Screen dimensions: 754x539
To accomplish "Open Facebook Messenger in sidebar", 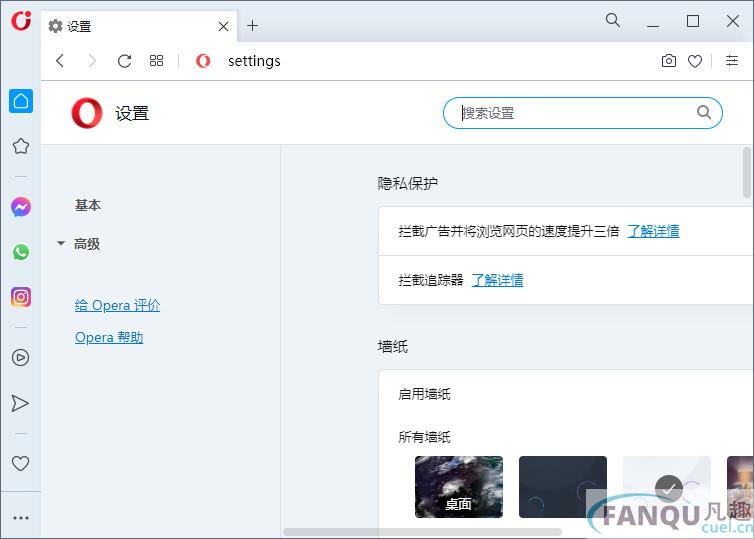I will (x=21, y=207).
